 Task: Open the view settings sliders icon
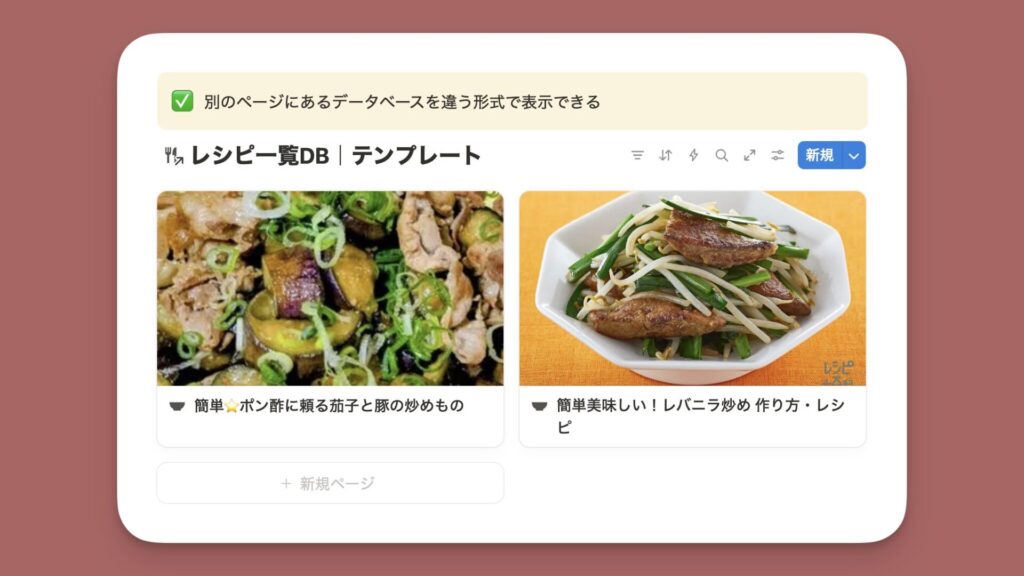click(777, 155)
